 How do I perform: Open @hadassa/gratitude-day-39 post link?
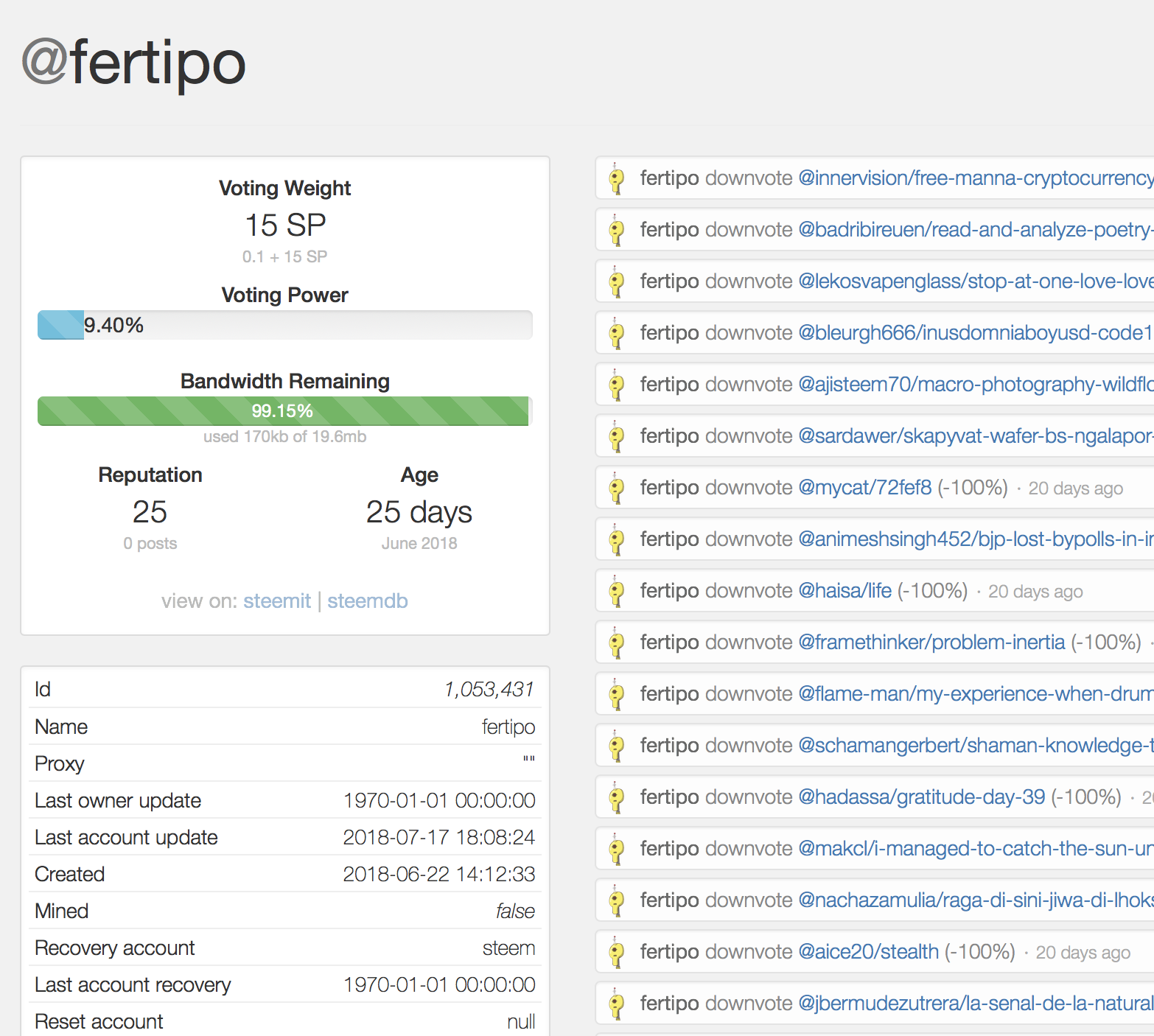click(922, 797)
